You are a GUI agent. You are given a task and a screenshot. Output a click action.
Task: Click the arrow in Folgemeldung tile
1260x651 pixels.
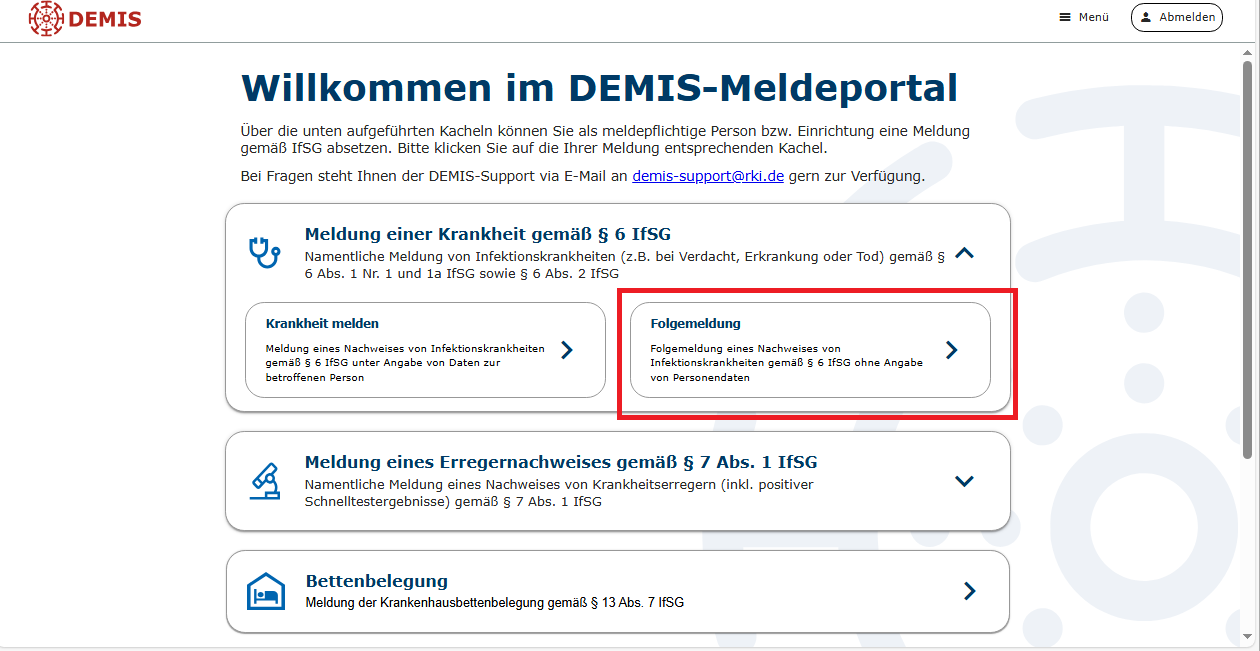coord(951,350)
